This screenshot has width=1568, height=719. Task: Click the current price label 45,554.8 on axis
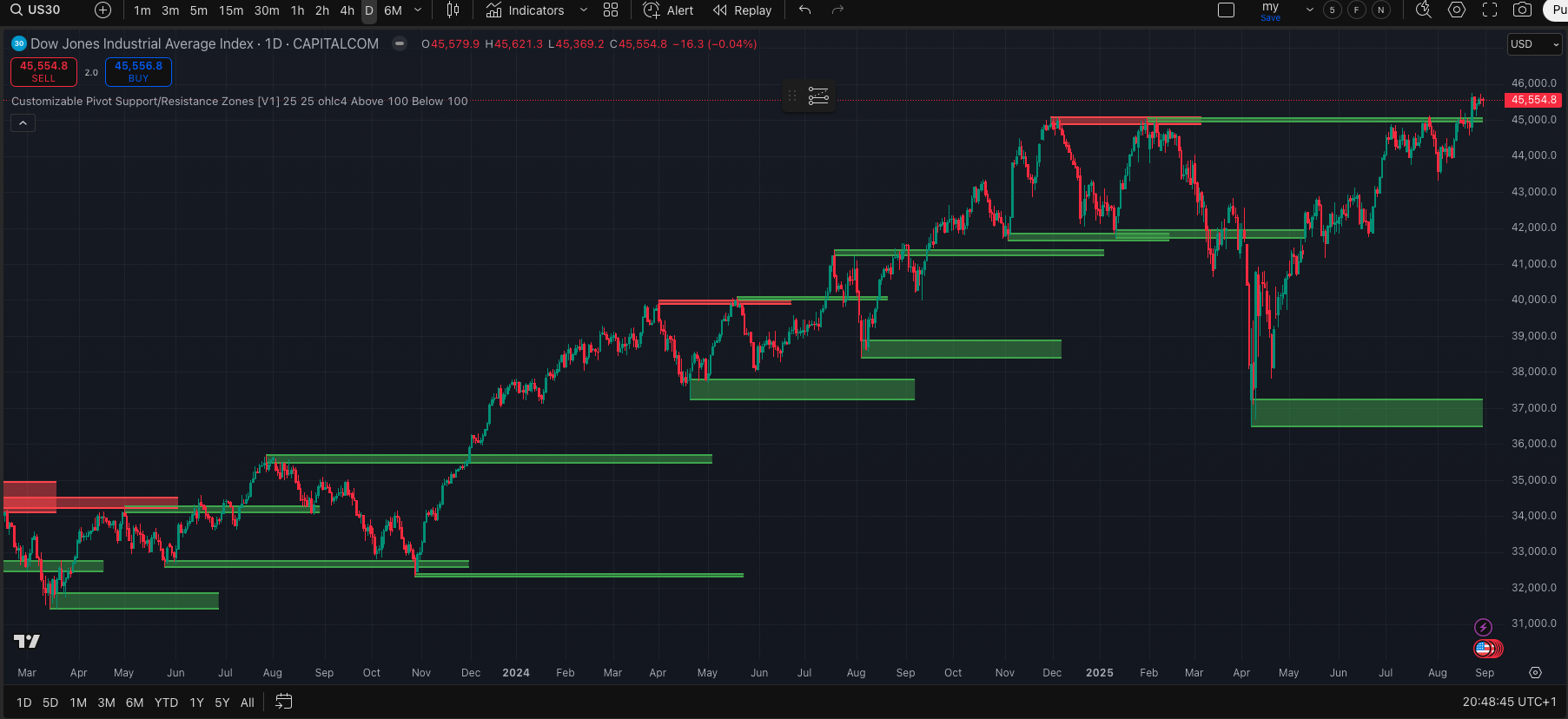(x=1534, y=100)
